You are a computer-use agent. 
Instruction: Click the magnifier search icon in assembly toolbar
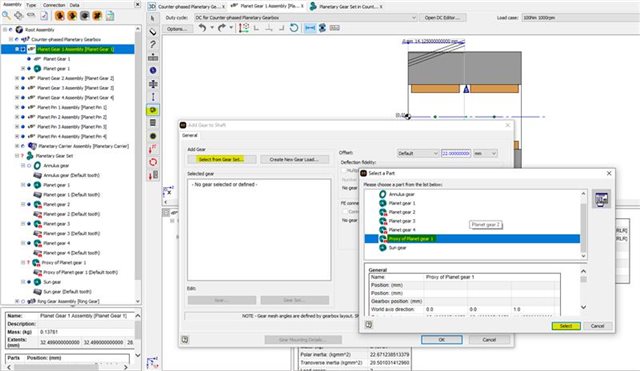coord(7,16)
